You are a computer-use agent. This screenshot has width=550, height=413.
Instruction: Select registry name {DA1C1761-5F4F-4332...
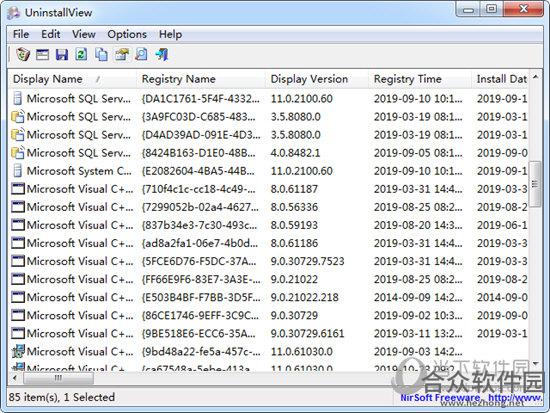coord(201,99)
